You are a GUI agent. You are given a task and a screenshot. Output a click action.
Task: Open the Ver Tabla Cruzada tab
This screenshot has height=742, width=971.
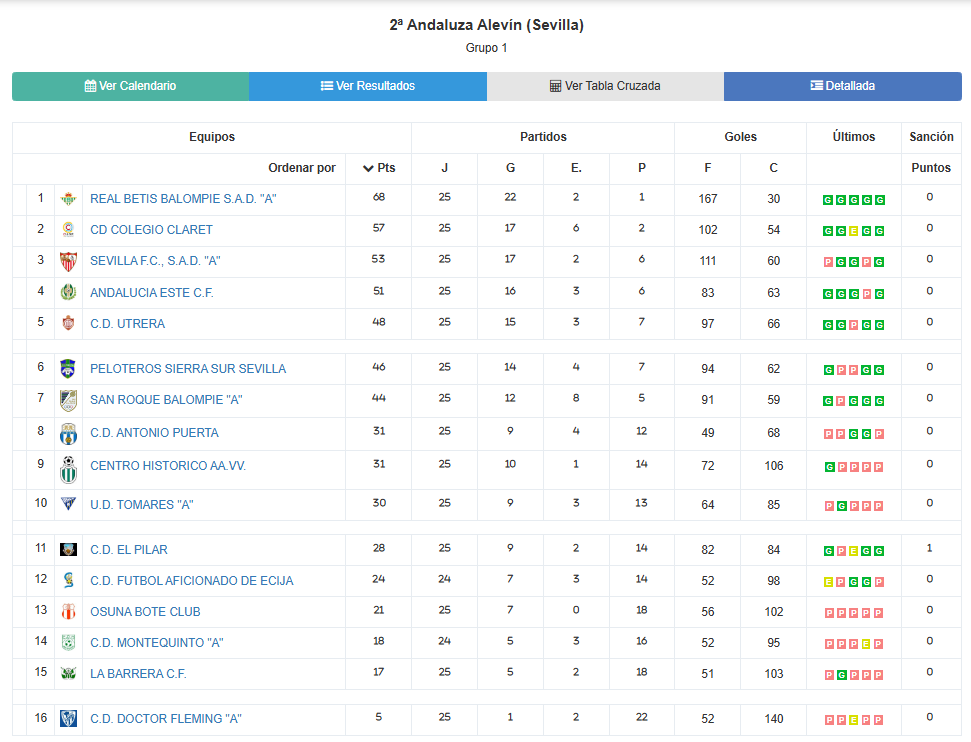pos(605,86)
